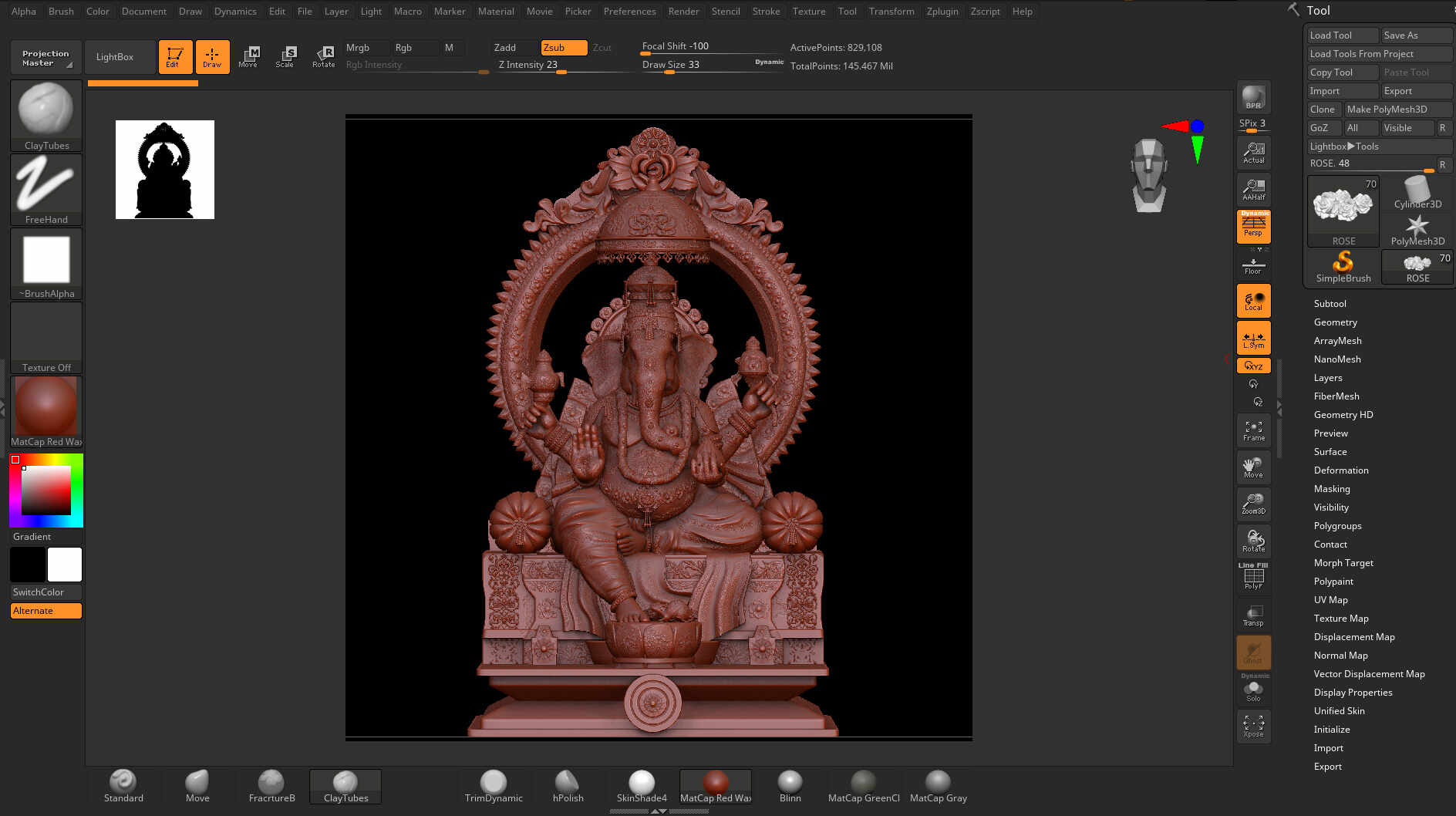Viewport: 1456px width, 816px height.
Task: Expand the Subtool section
Action: point(1330,304)
